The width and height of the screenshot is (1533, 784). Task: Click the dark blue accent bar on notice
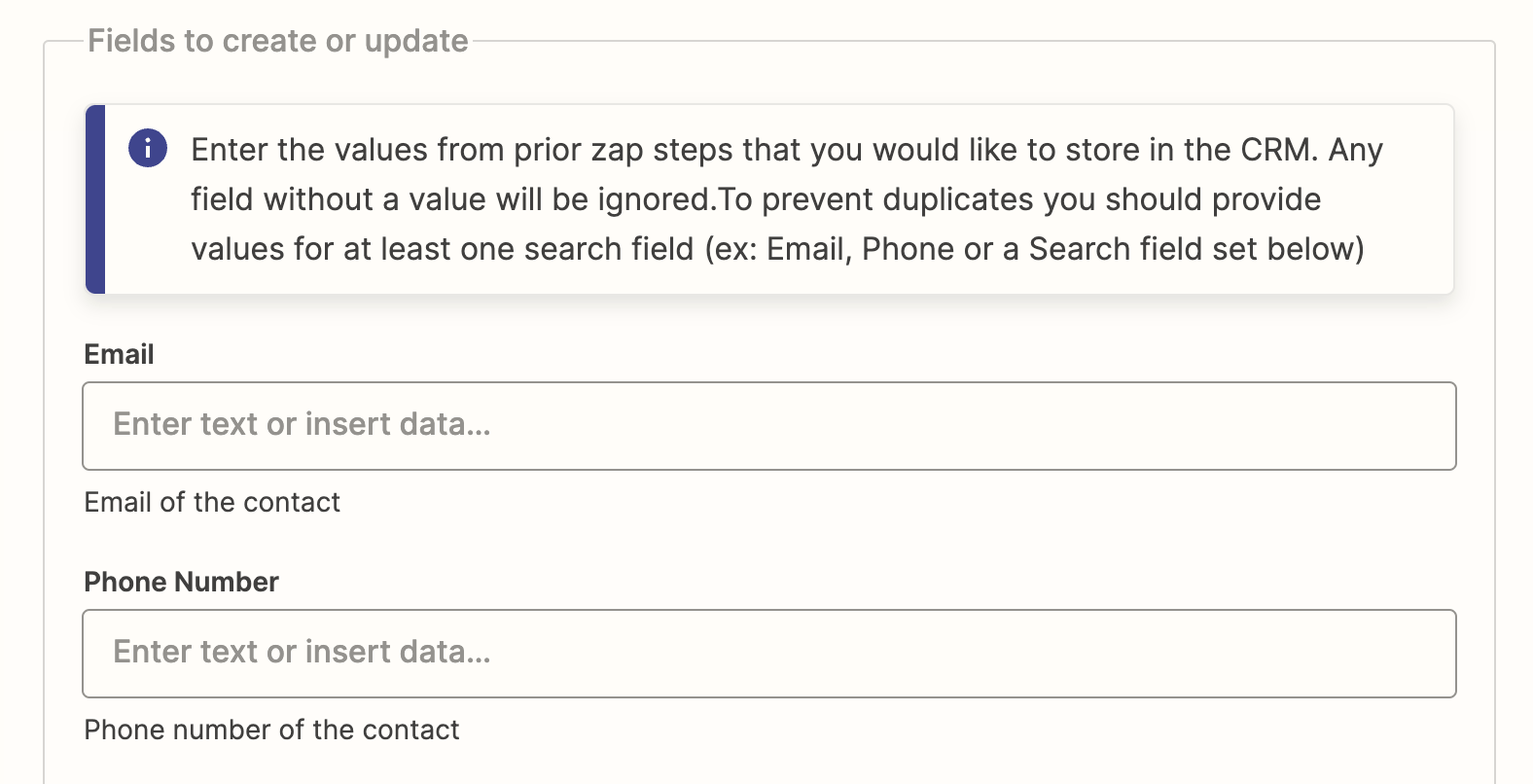click(x=95, y=199)
